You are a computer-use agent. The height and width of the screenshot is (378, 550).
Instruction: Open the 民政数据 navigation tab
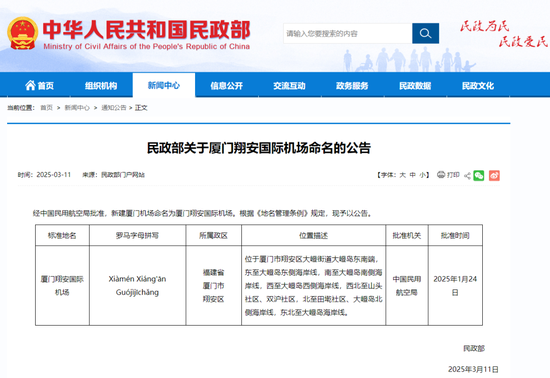tap(415, 86)
